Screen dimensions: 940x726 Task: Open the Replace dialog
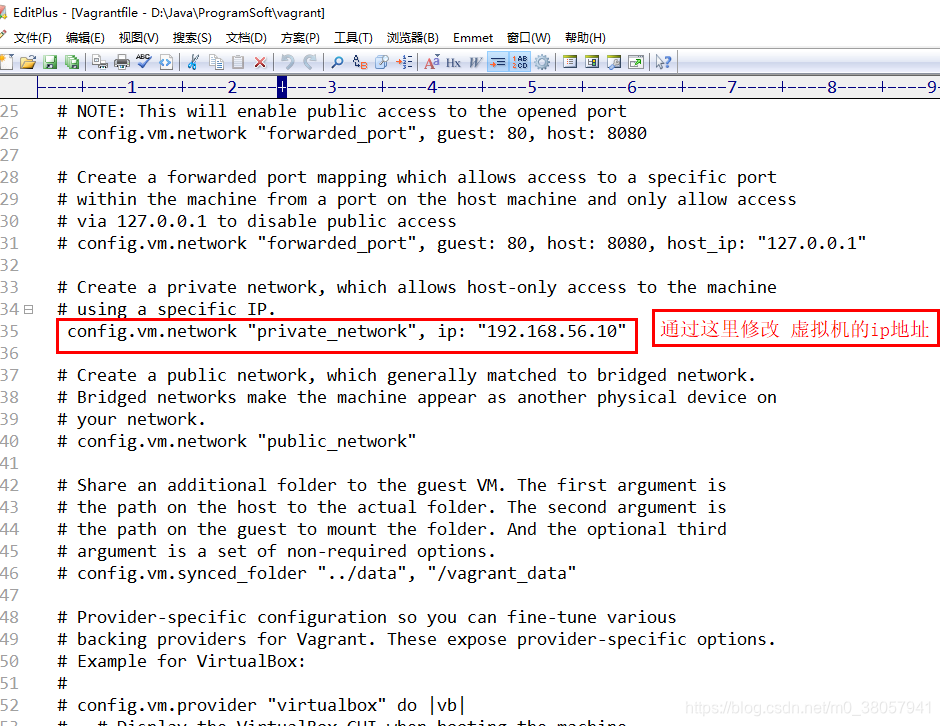click(360, 62)
